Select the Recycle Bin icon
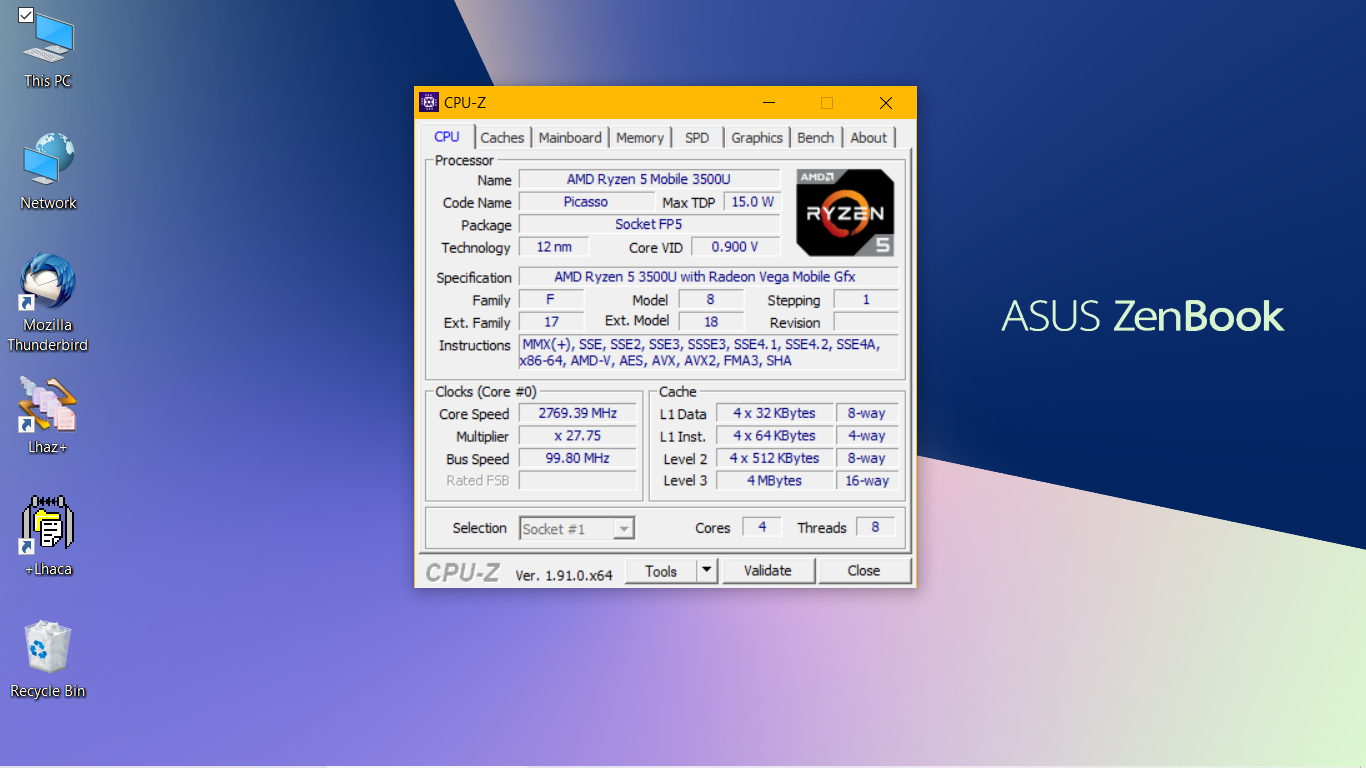Viewport: 1366px width, 768px height. (x=48, y=660)
